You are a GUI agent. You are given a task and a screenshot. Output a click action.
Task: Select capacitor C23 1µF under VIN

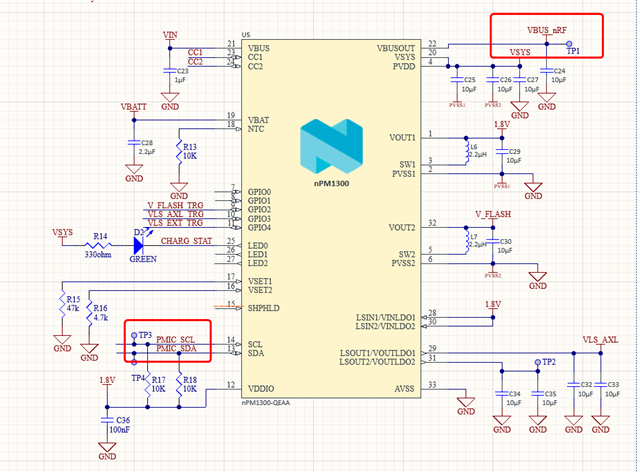coord(170,71)
